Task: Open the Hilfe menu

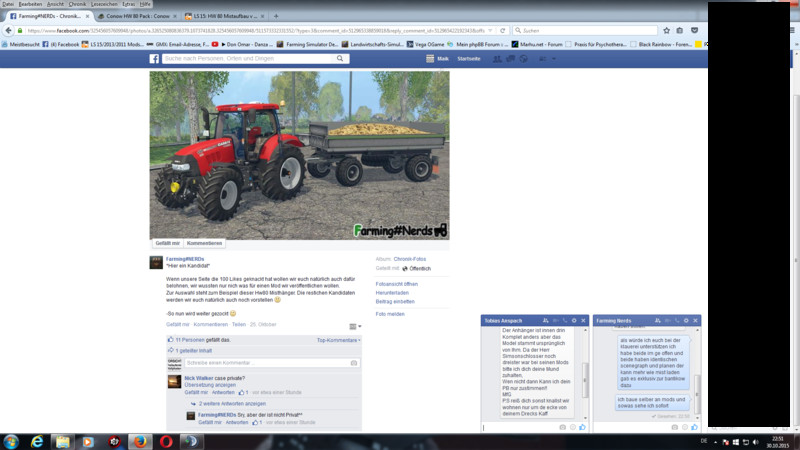Action: (x=145, y=4)
